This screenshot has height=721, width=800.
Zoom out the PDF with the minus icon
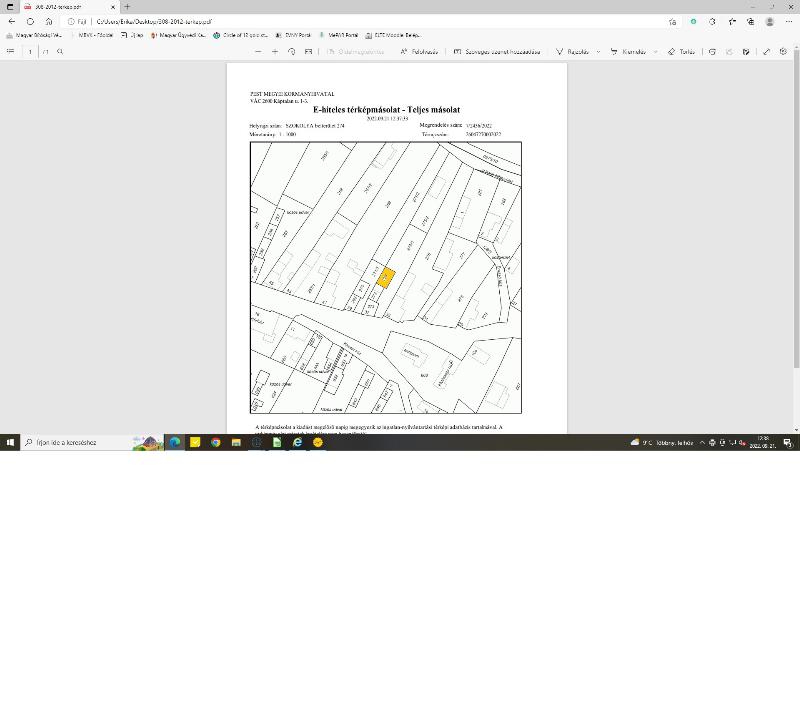point(258,52)
